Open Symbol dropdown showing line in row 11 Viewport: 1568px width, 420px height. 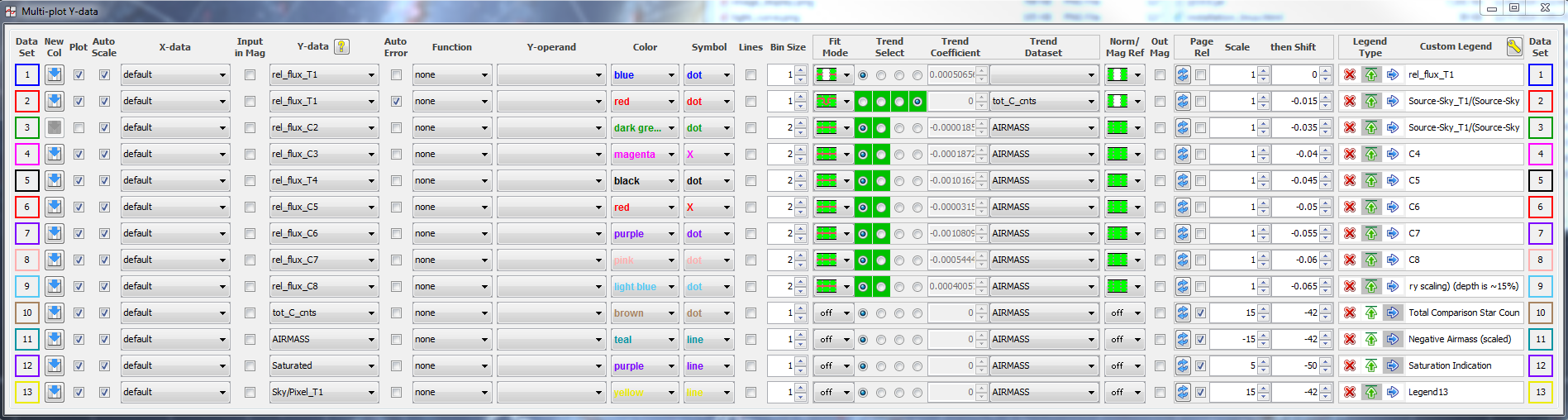click(x=708, y=339)
